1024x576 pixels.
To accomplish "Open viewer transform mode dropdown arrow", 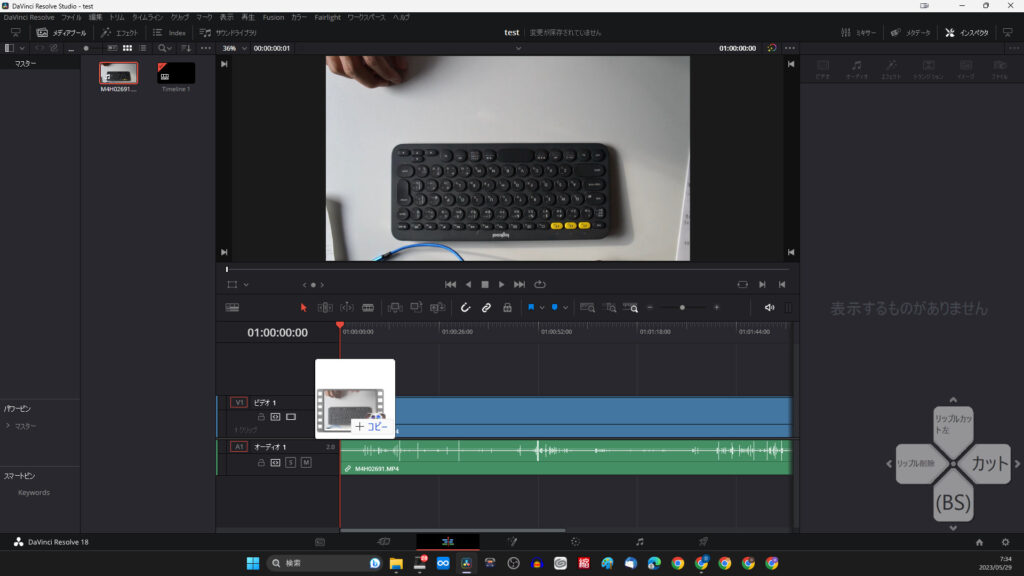I will pyautogui.click(x=246, y=285).
